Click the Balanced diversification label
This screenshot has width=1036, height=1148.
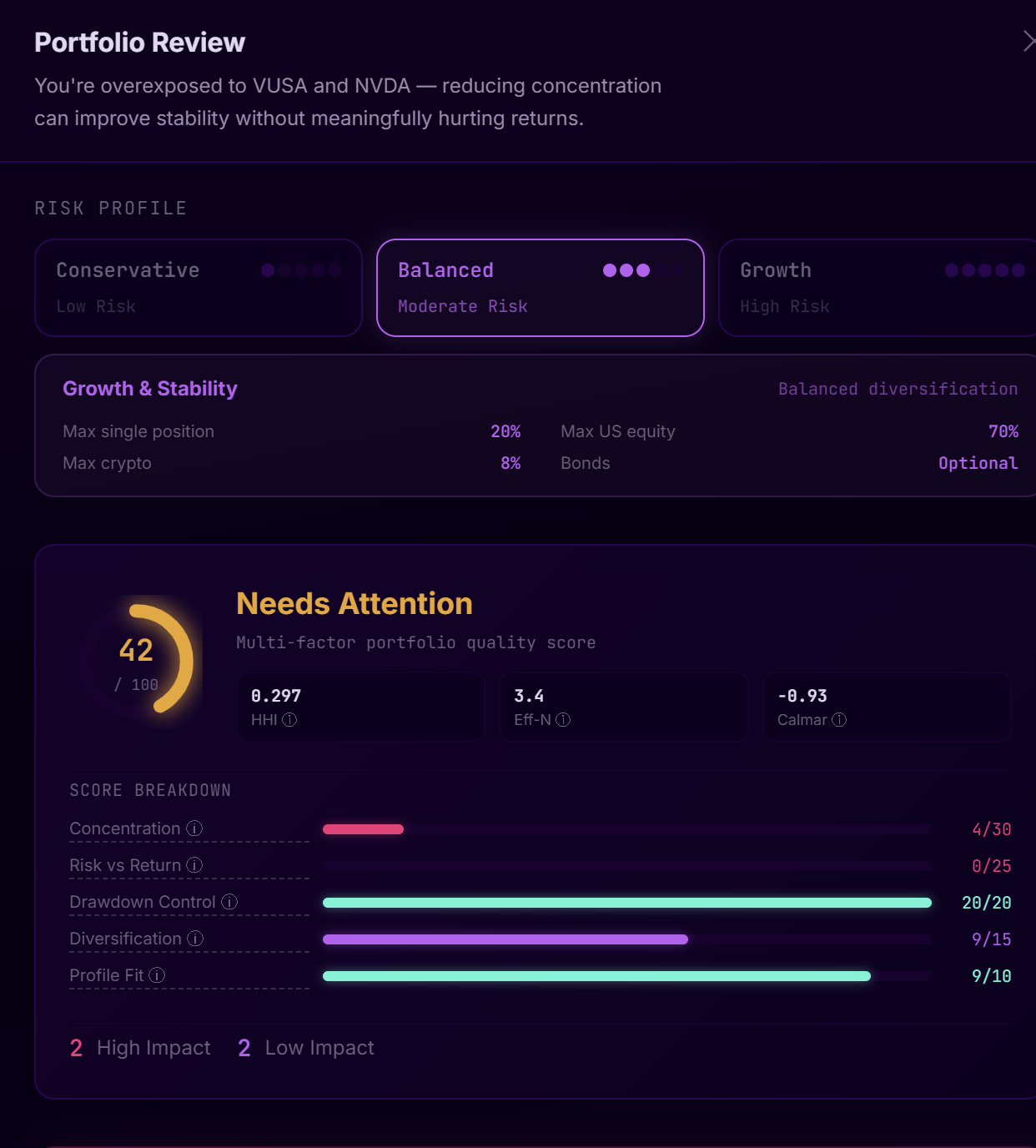coord(898,389)
